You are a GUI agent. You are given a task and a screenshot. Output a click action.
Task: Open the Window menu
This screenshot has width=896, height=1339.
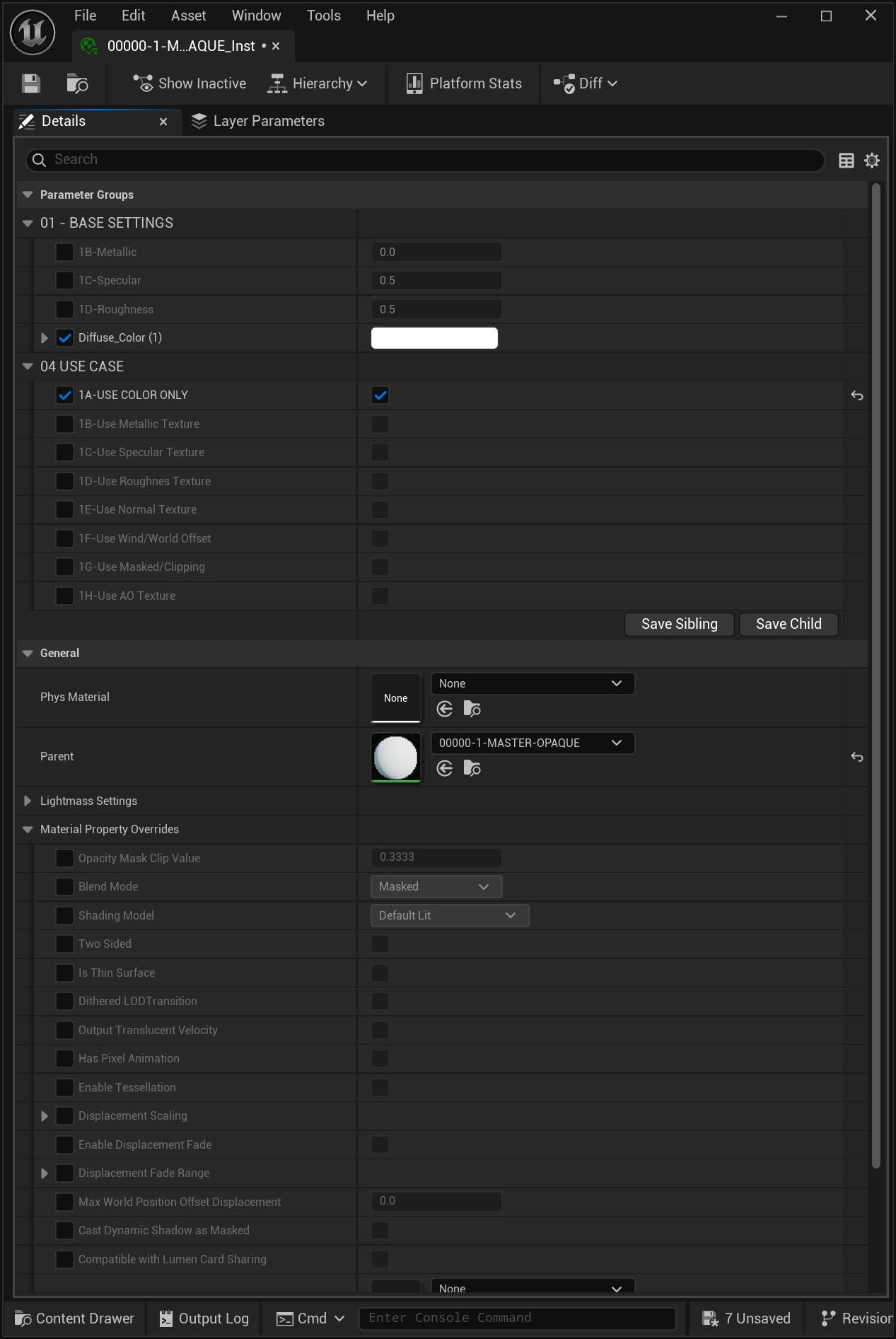(256, 16)
